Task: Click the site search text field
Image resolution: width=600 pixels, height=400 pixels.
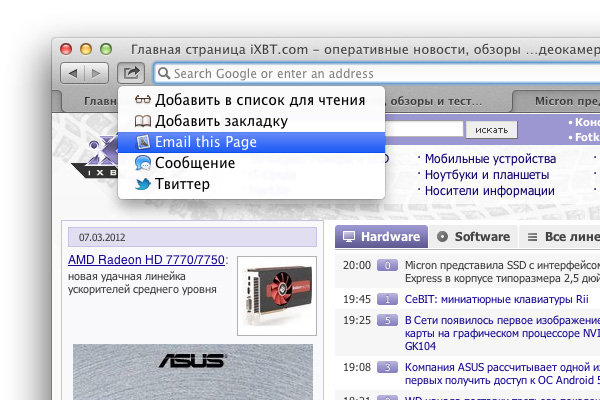Action: [x=424, y=129]
